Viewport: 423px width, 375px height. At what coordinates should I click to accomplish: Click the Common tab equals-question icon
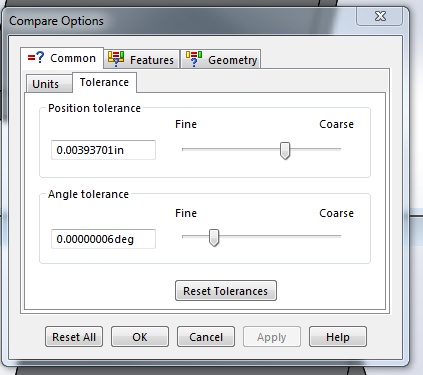point(36,57)
